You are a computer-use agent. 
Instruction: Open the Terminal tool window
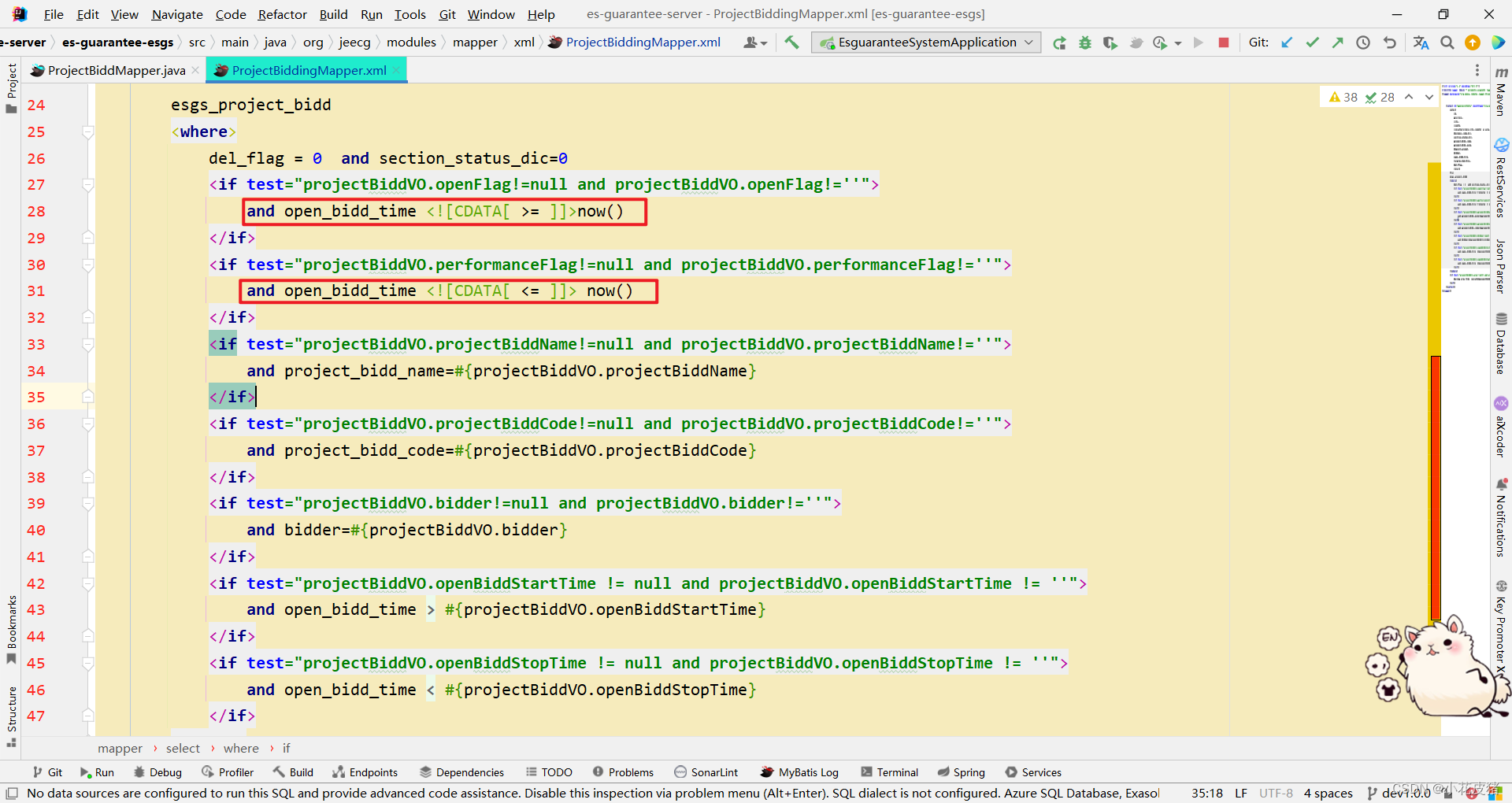coord(890,772)
